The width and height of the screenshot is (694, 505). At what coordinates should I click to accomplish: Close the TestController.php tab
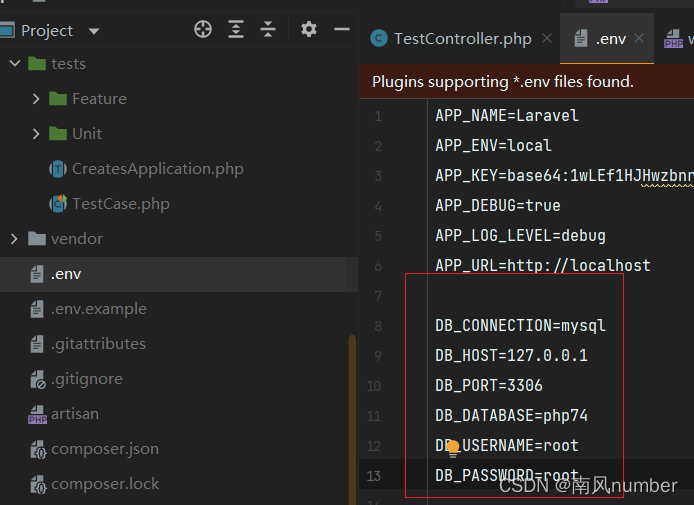[x=547, y=39]
